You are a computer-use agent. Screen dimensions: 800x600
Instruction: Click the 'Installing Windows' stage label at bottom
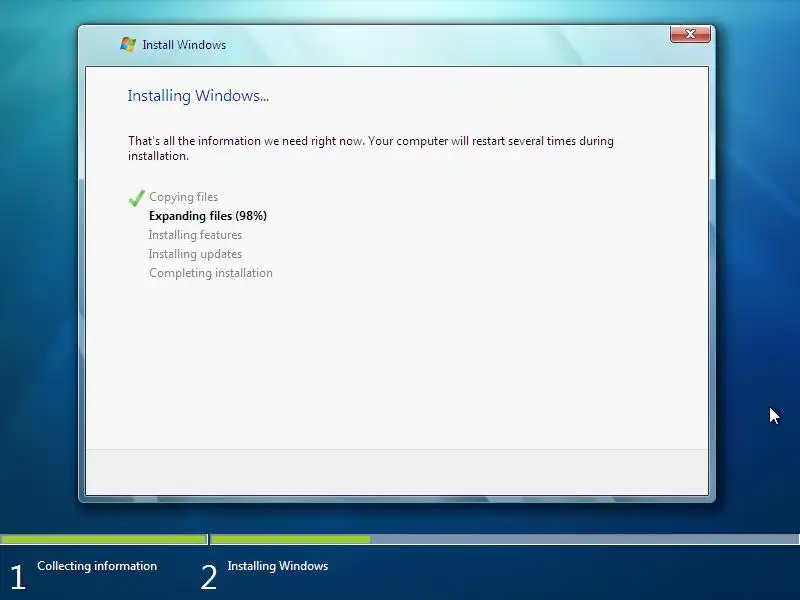(278, 566)
